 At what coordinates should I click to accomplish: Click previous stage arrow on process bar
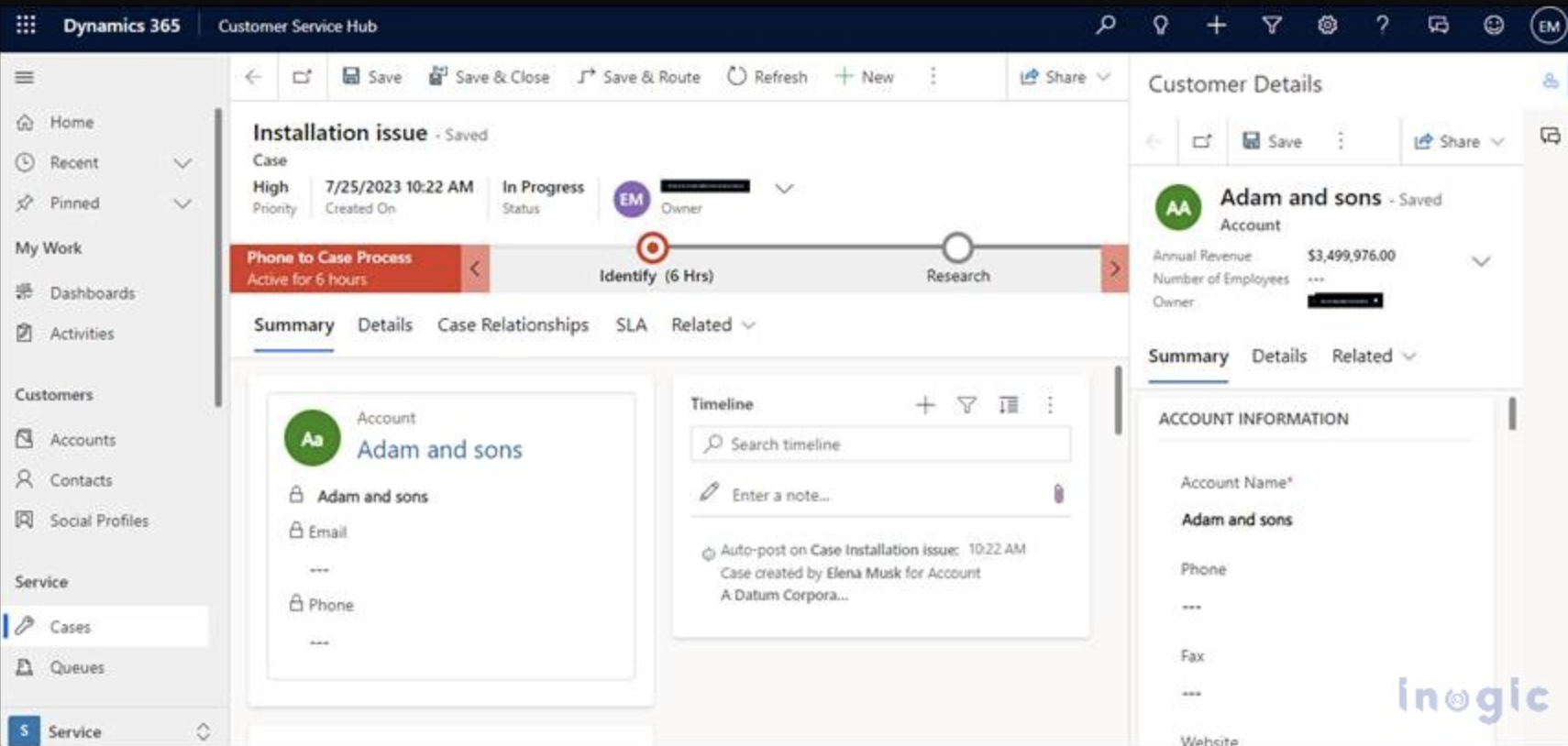(x=475, y=269)
